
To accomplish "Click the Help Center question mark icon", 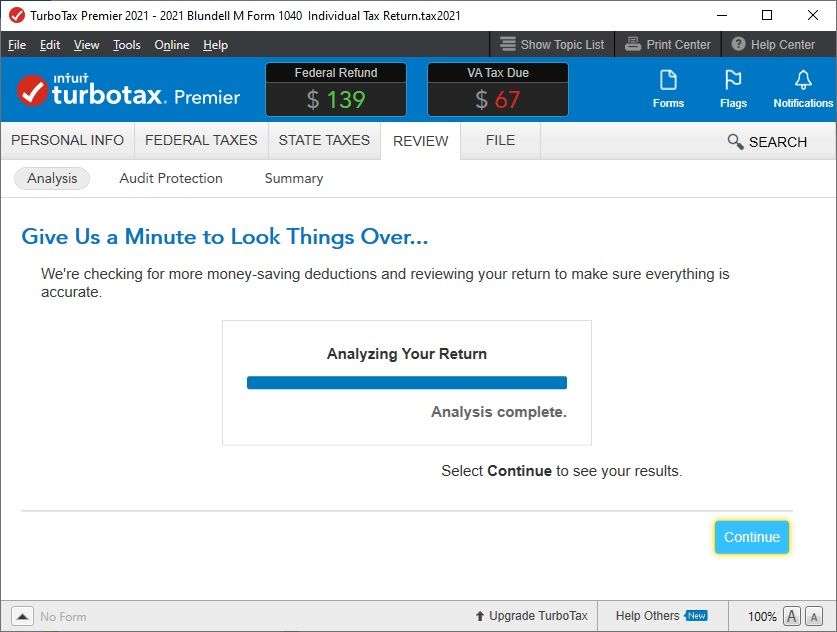I will 738,44.
